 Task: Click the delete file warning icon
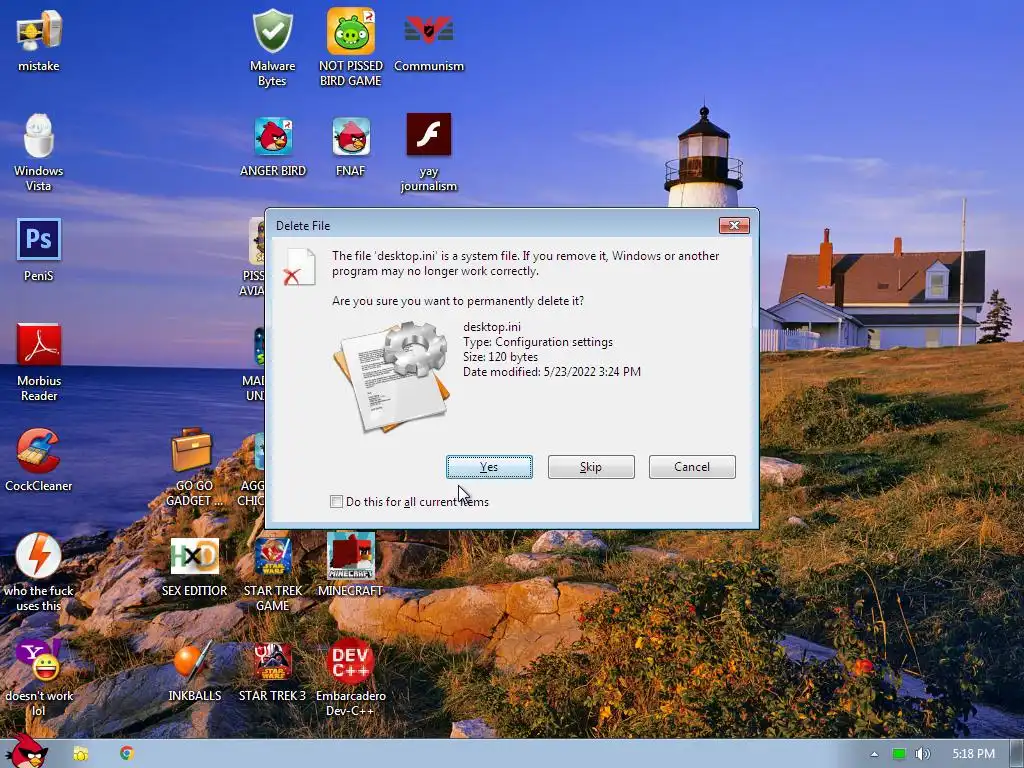pos(299,267)
